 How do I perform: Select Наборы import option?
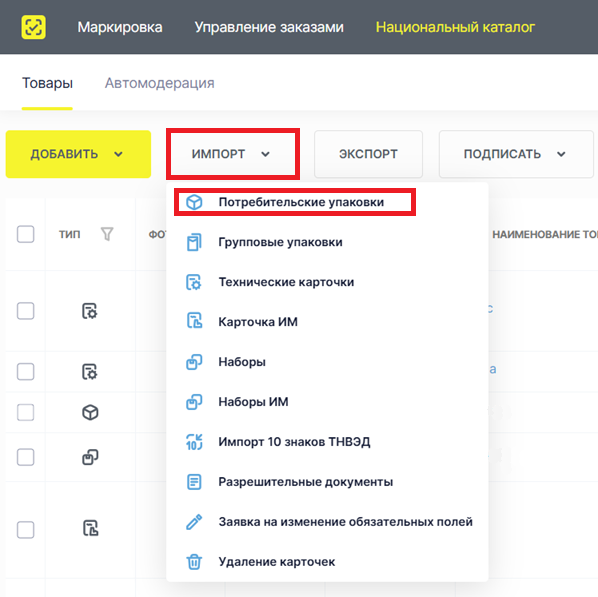point(327,362)
